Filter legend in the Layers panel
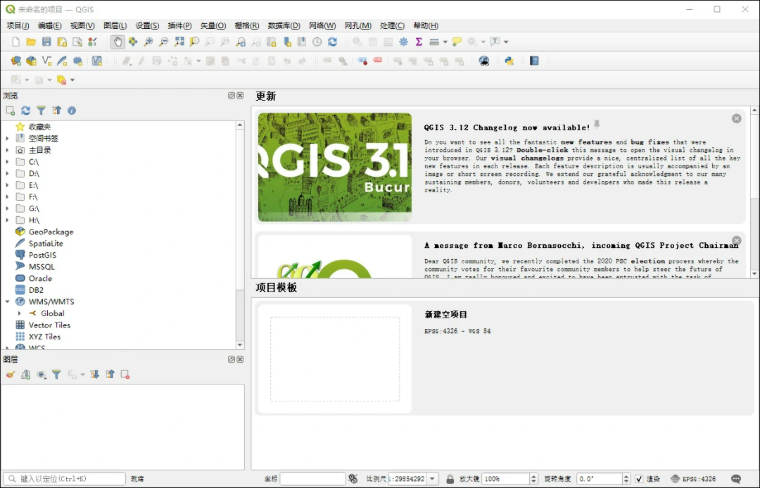Image resolution: width=760 pixels, height=488 pixels. click(x=57, y=375)
